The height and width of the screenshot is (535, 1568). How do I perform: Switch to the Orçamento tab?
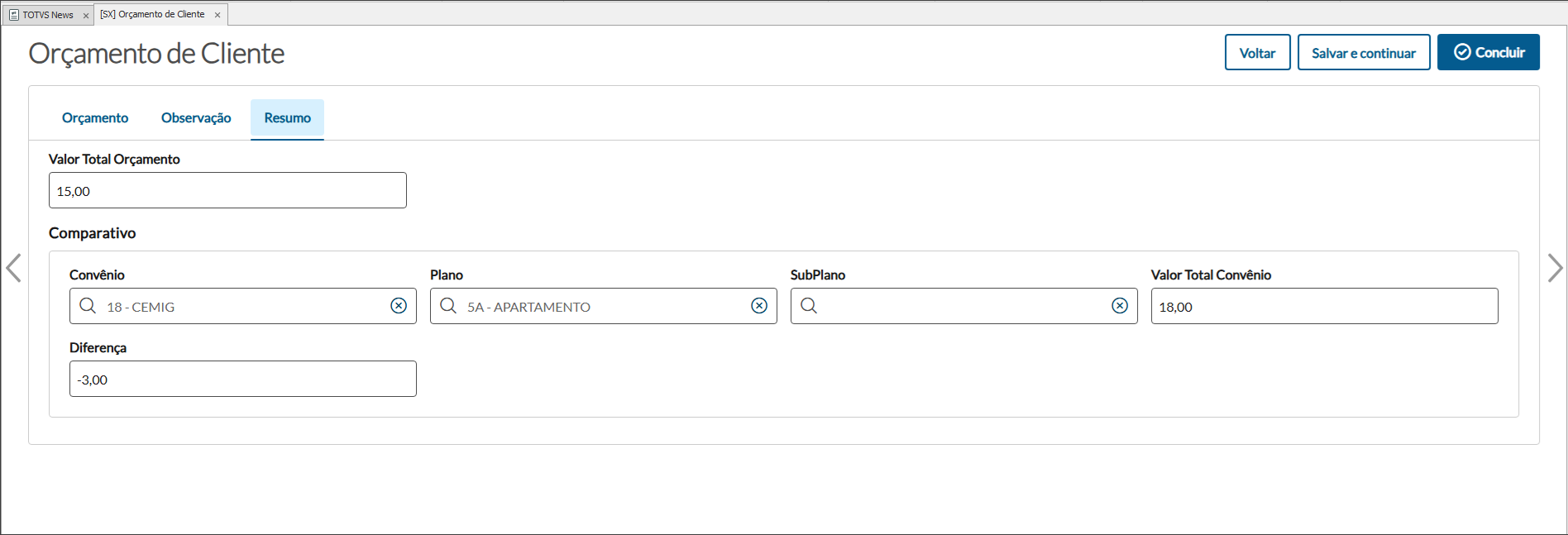coord(95,118)
